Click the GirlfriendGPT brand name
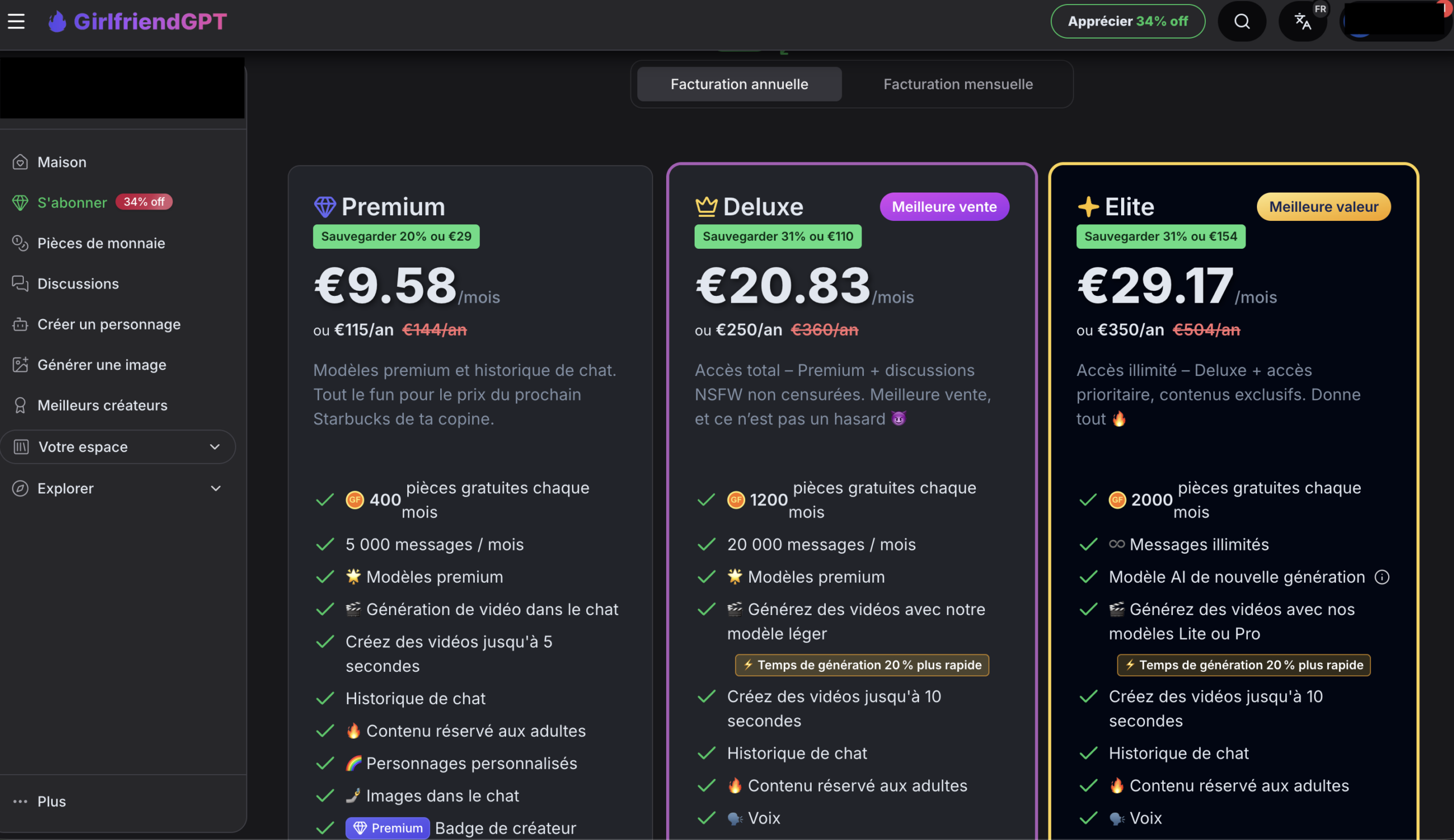Image resolution: width=1454 pixels, height=840 pixels. click(x=150, y=22)
